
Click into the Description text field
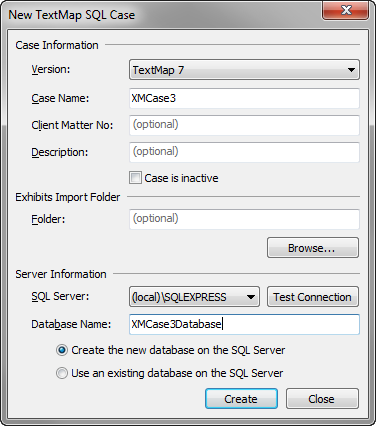tap(244, 152)
